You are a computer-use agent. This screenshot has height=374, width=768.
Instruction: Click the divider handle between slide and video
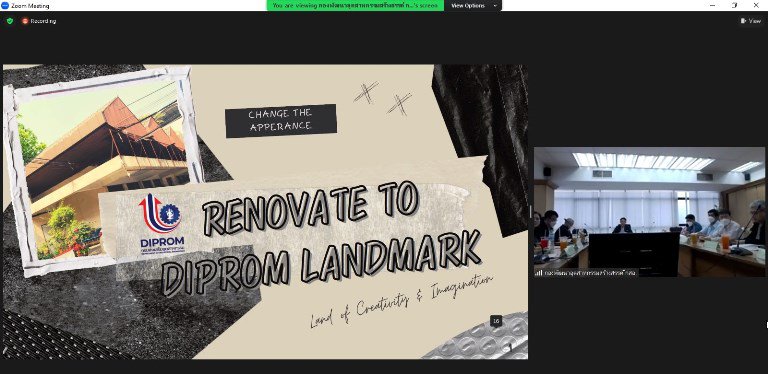(530, 212)
